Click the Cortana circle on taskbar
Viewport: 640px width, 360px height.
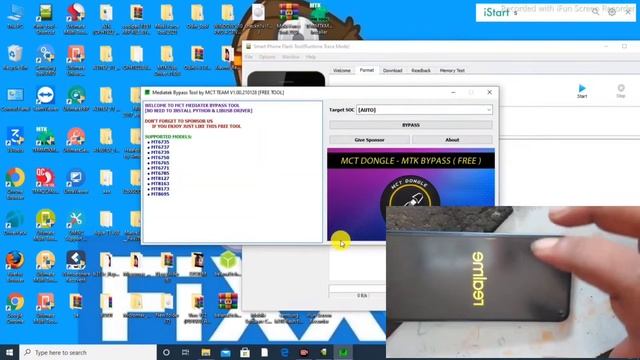click(x=166, y=352)
